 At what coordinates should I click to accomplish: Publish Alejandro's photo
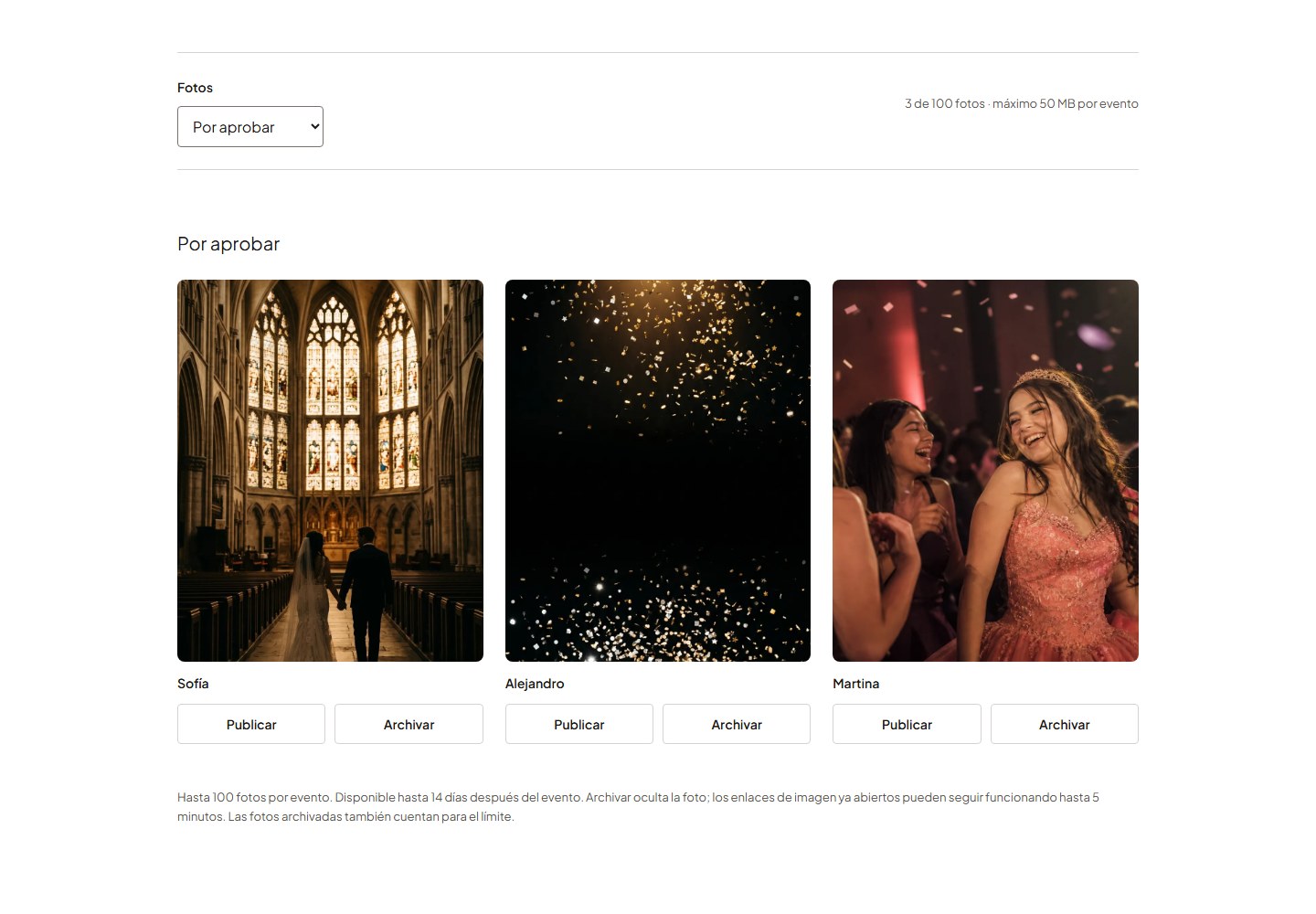pyautogui.click(x=579, y=724)
